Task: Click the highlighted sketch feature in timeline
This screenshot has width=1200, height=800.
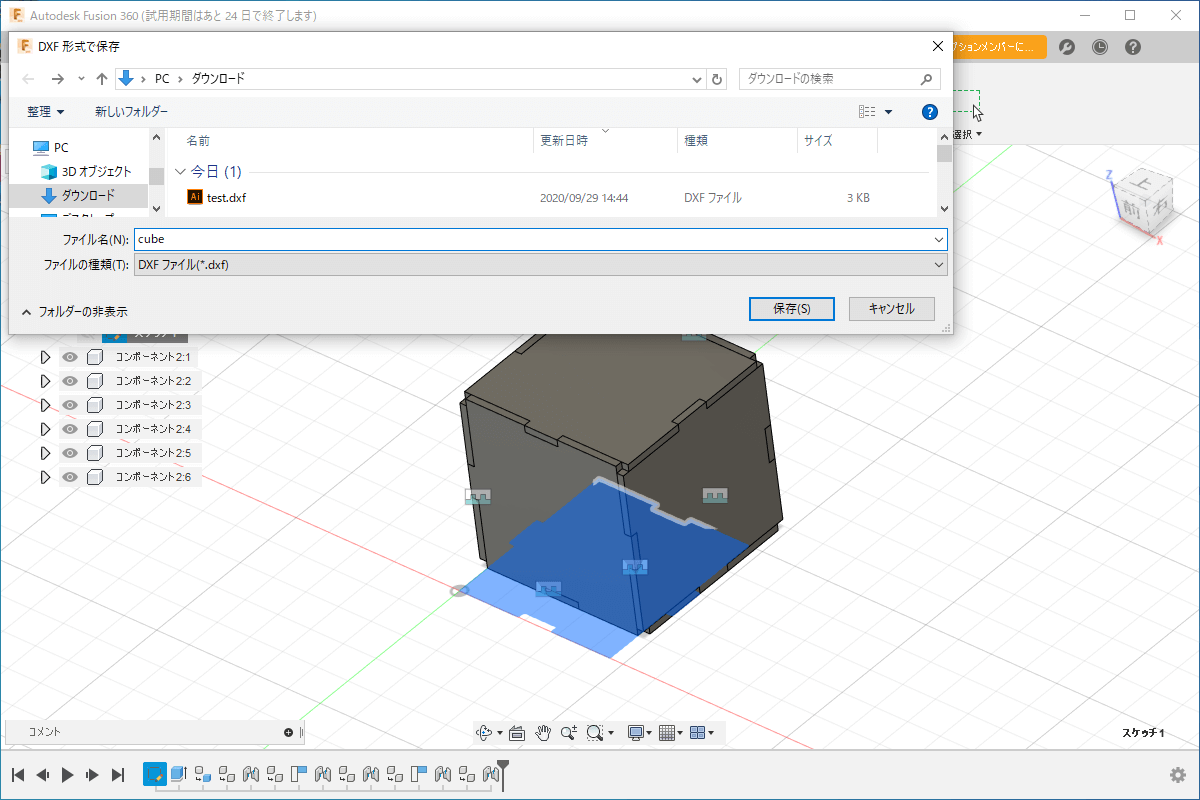Action: click(154, 774)
